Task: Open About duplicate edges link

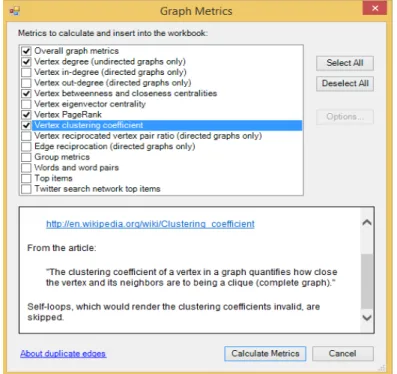Action: pos(63,354)
